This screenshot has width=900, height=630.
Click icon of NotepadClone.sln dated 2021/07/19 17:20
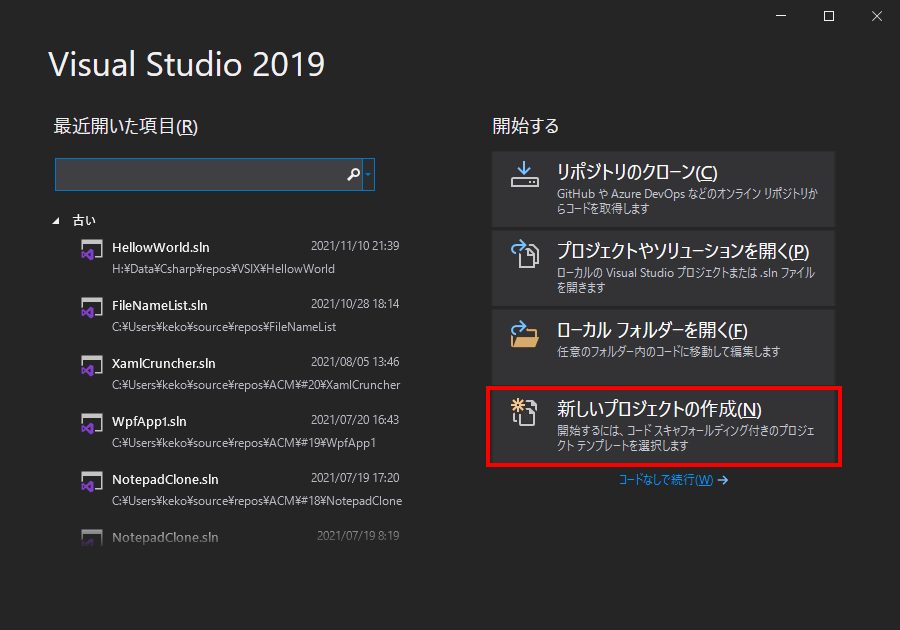92,482
